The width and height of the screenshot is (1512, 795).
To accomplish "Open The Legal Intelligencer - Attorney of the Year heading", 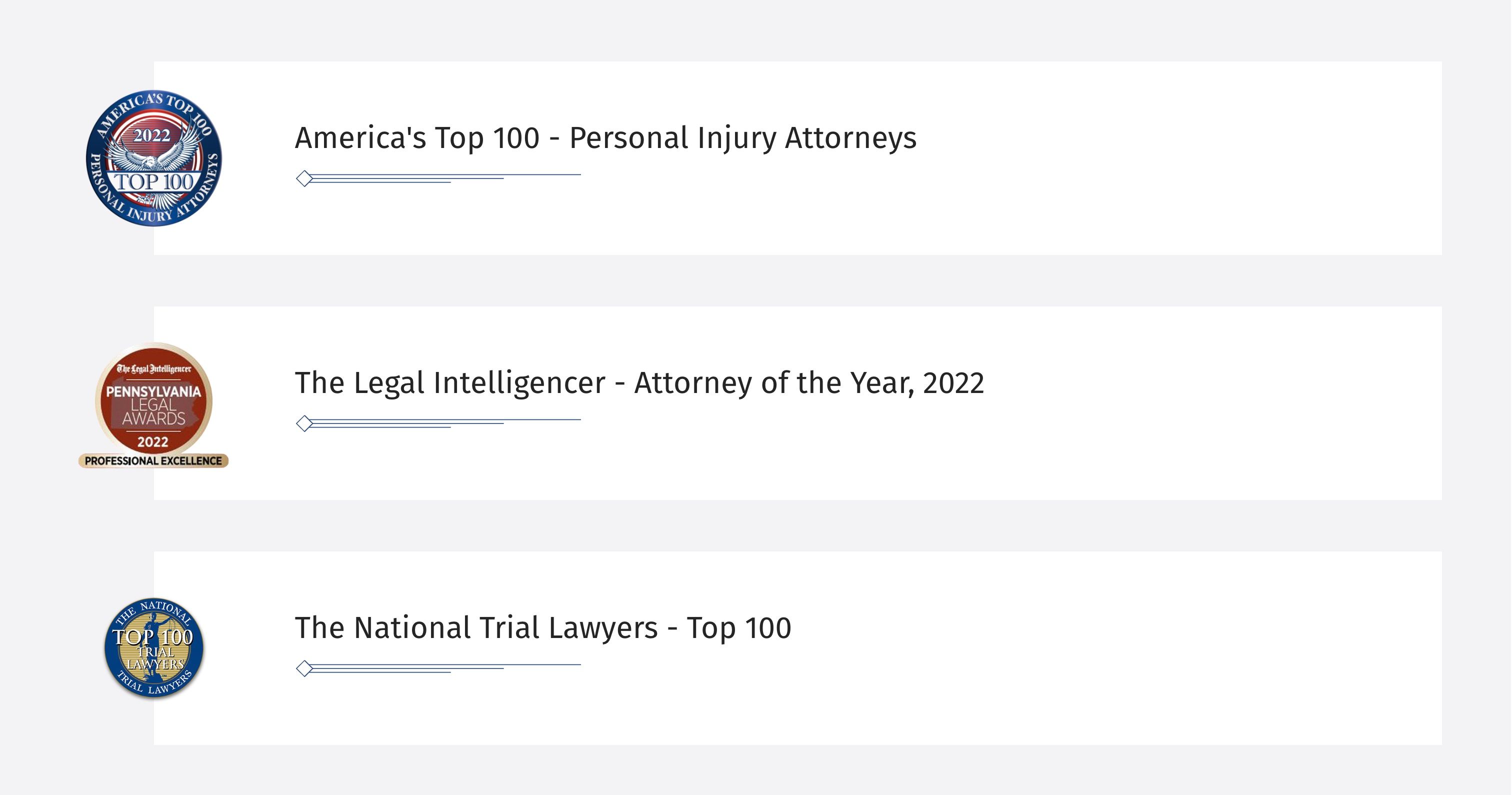I will pyautogui.click(x=639, y=383).
